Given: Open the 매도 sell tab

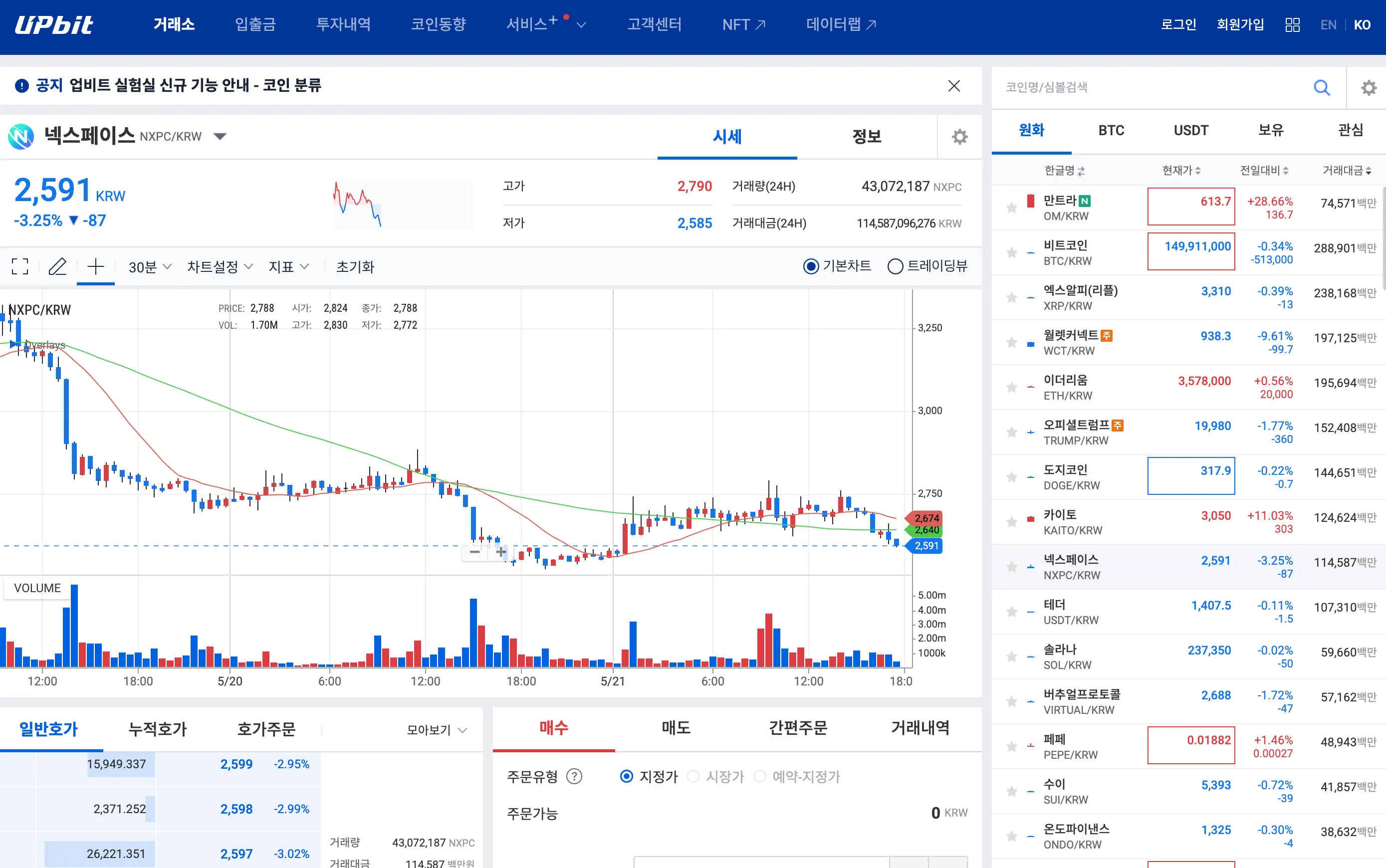Looking at the screenshot, I should [676, 728].
